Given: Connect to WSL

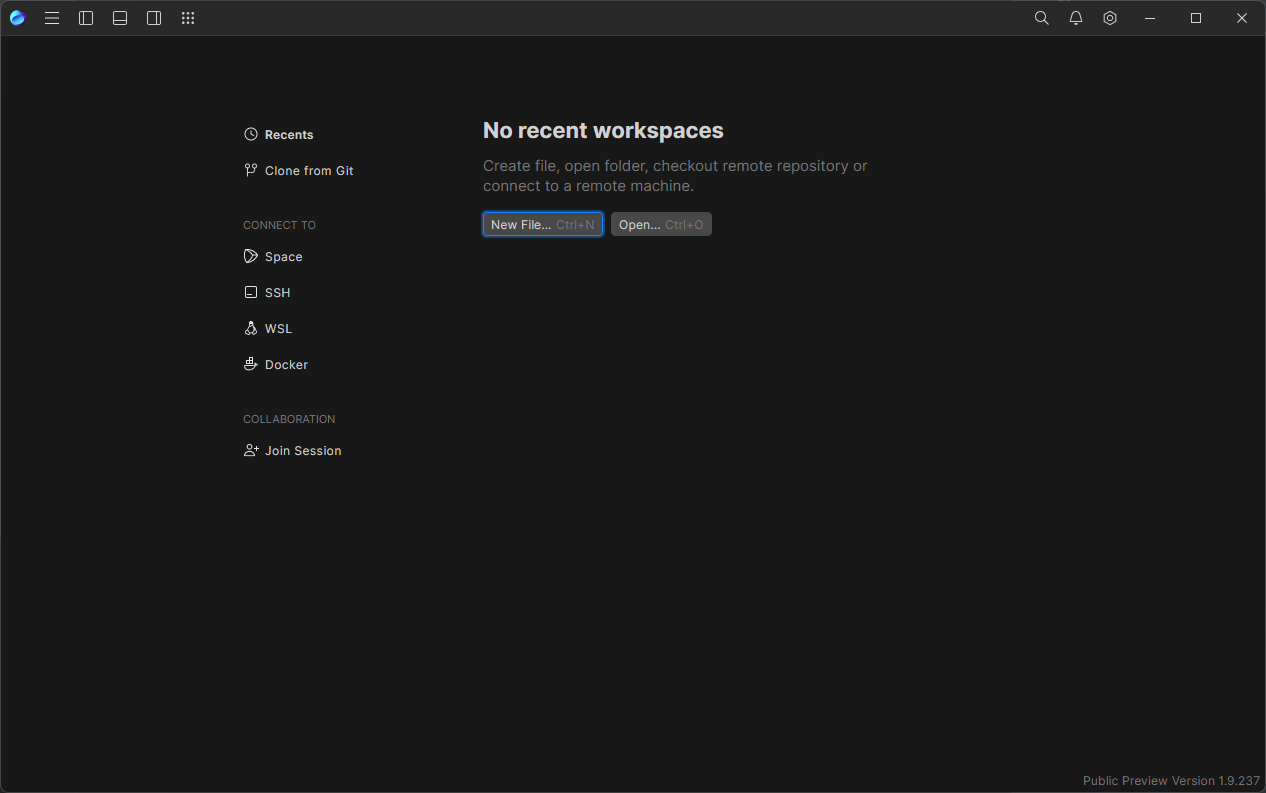Looking at the screenshot, I should 268,329.
